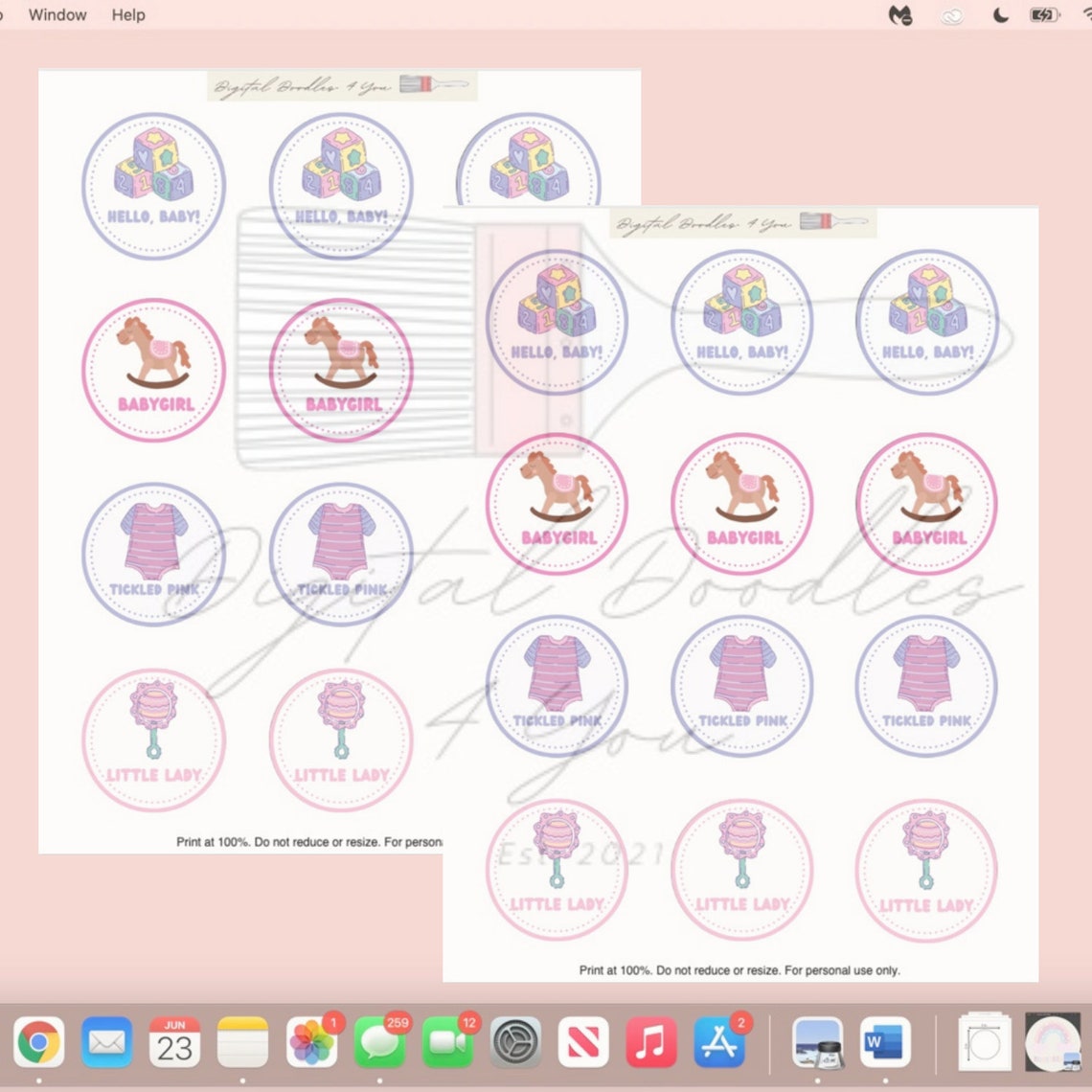Check battery status in the menu bar
This screenshot has height=1092, width=1092.
pyautogui.click(x=1045, y=14)
